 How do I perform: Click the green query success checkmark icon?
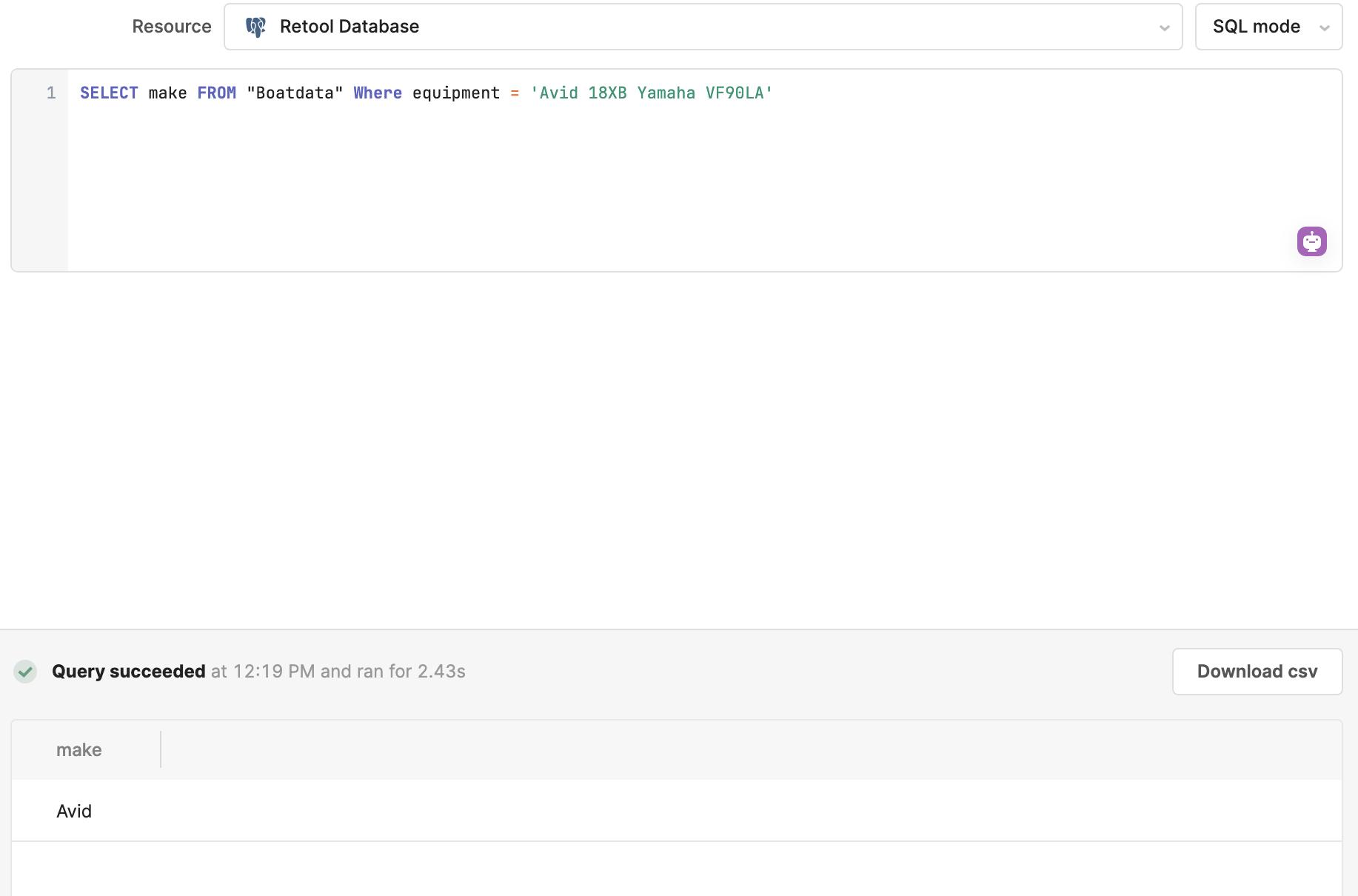coord(25,672)
